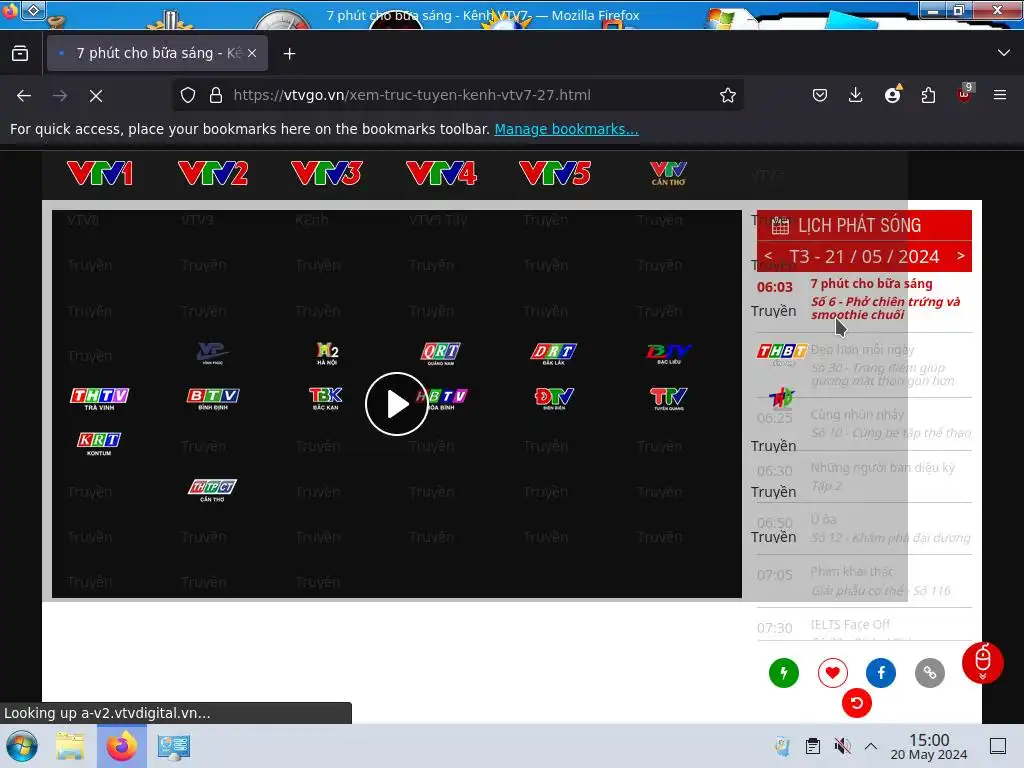This screenshot has width=1024, height=768.
Task: Open a new browser tab
Action: (289, 54)
